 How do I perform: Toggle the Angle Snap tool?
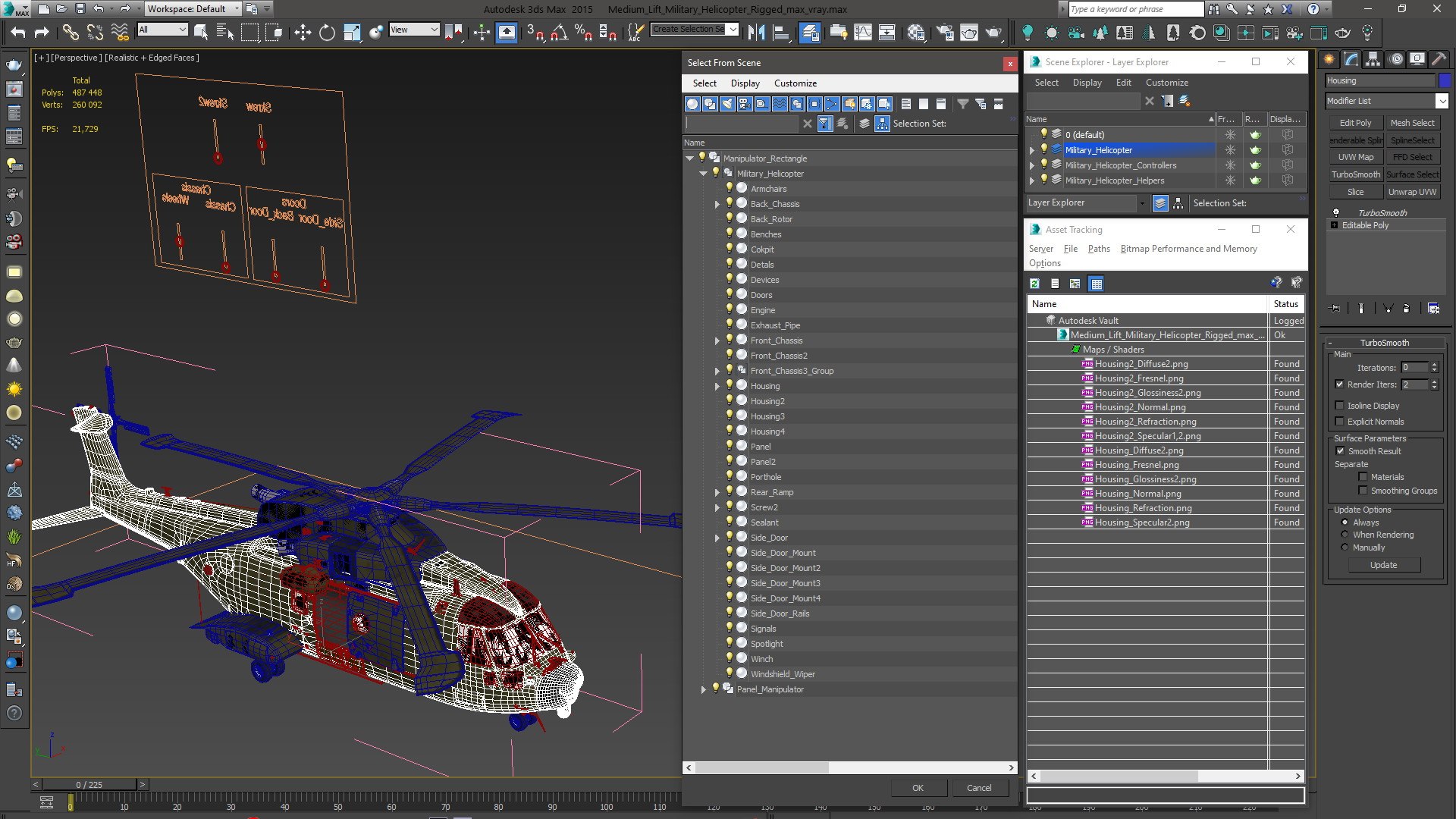coord(559,32)
